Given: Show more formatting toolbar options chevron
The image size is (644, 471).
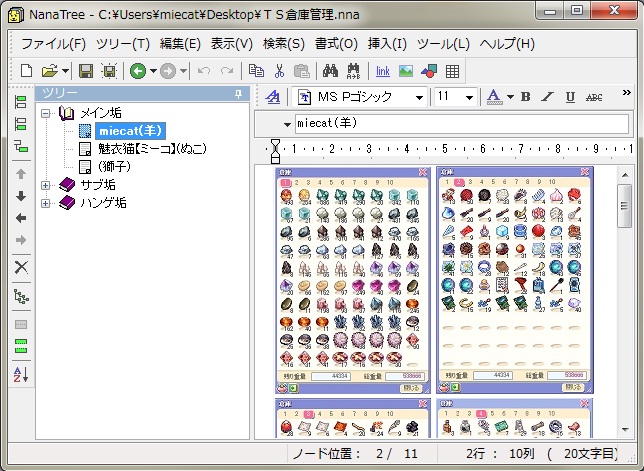Looking at the screenshot, I should [x=626, y=92].
